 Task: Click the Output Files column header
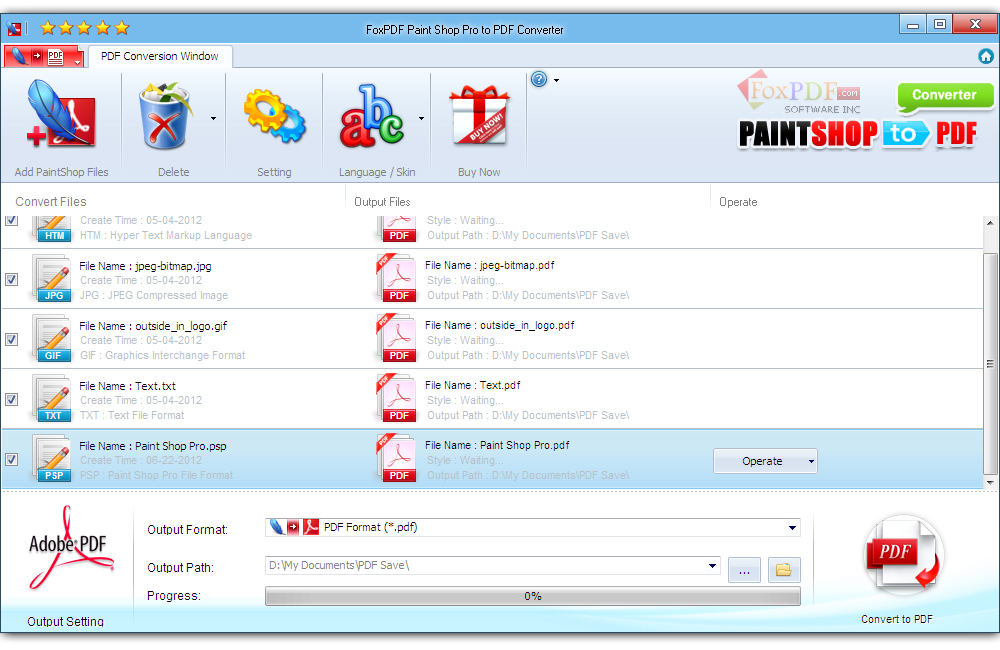(382, 202)
